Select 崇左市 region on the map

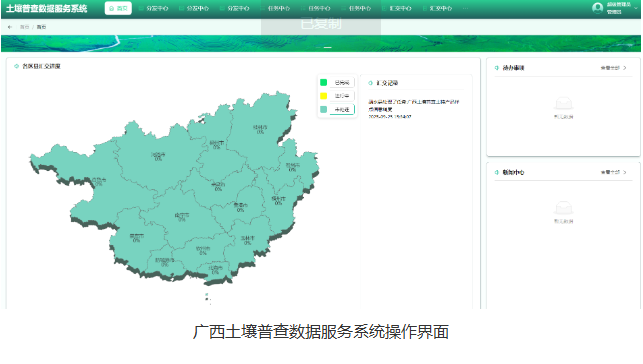coord(137,238)
